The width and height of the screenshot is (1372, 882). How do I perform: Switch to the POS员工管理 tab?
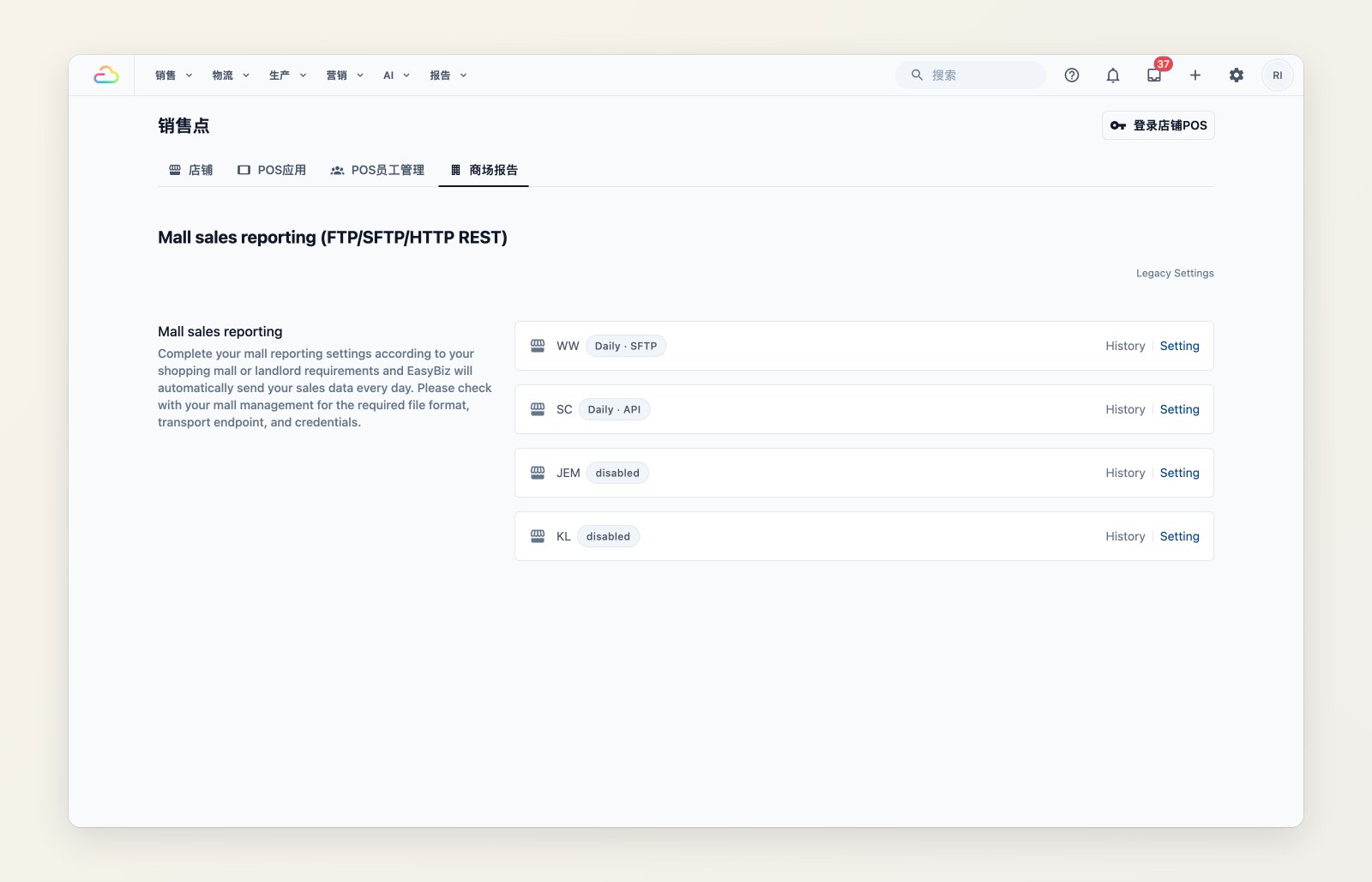point(377,170)
